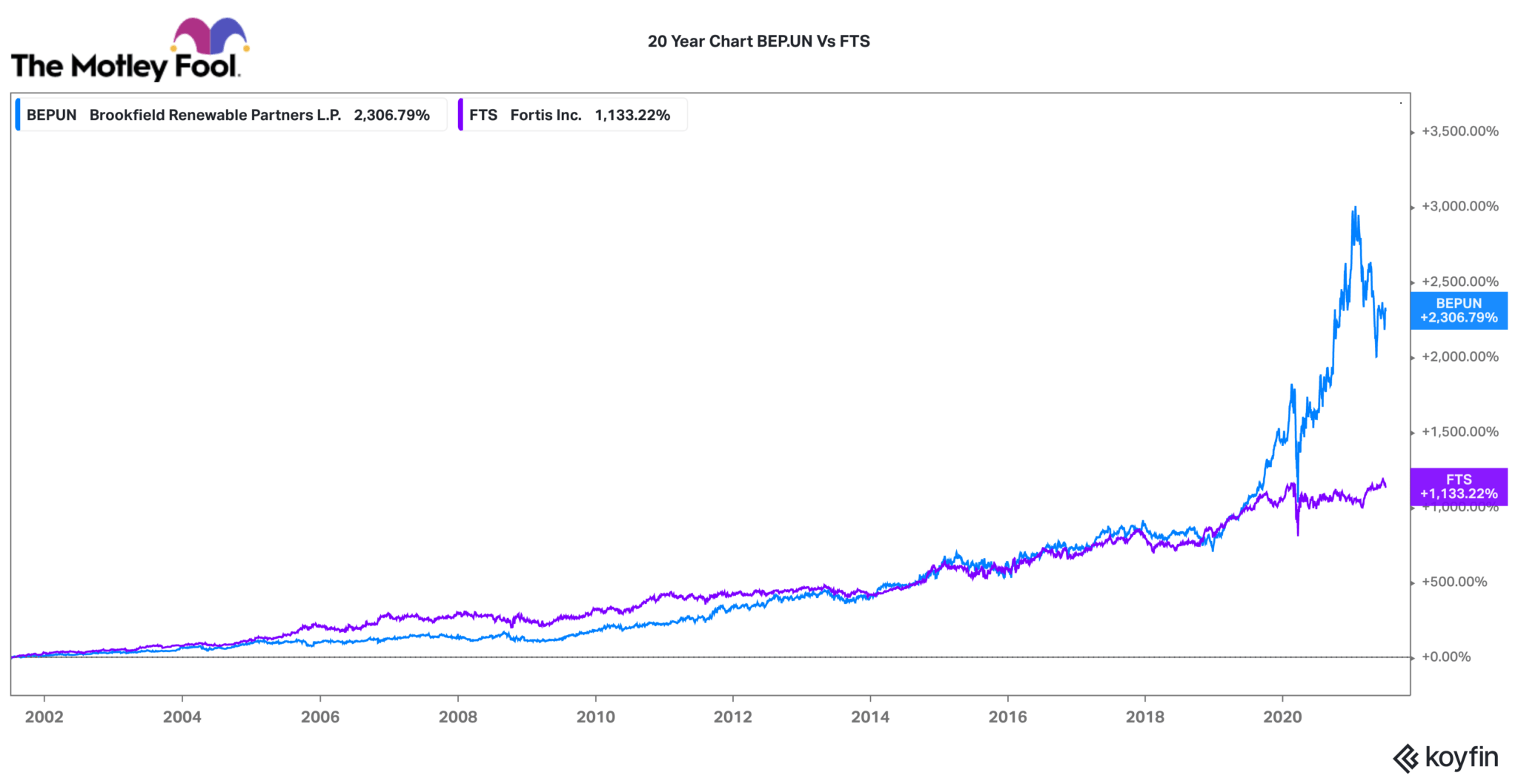Viewport: 1518px width, 784px height.
Task: Select the 2020 label on the time axis
Action: [x=1282, y=717]
